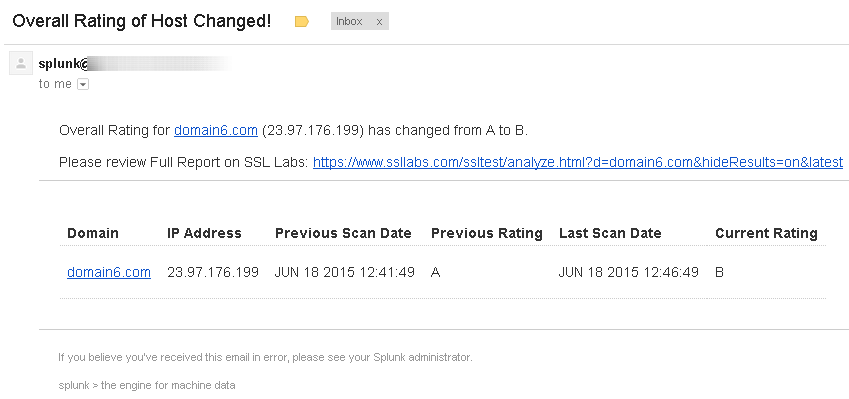
Task: Click the Domain column header
Action: tap(93, 233)
